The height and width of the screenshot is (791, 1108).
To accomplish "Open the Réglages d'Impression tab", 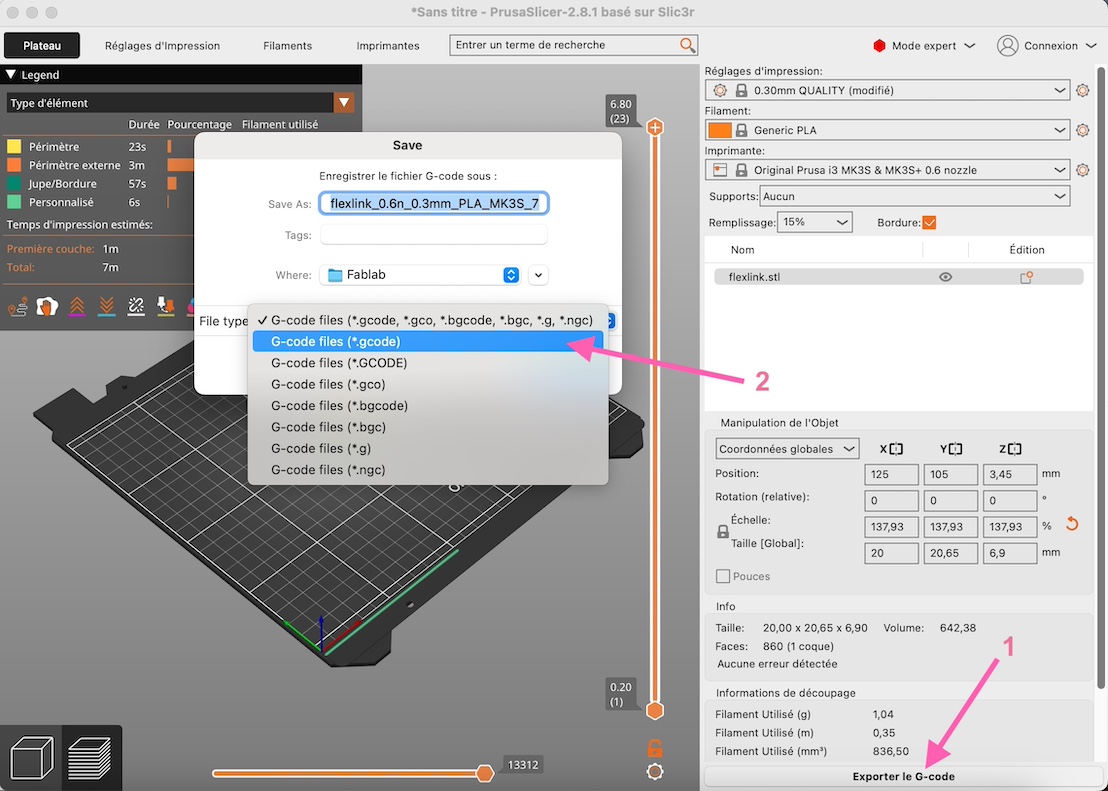I will pos(163,45).
